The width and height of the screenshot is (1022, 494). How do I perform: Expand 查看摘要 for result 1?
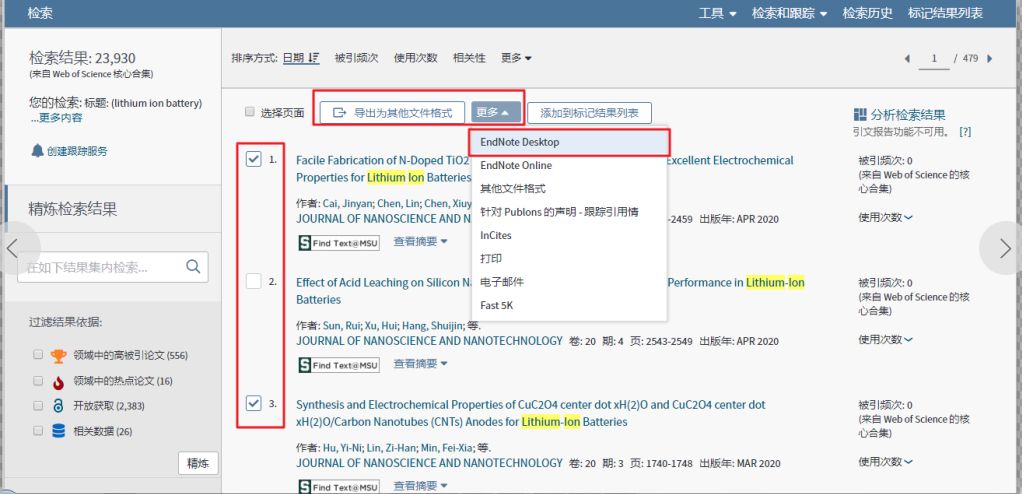(x=420, y=241)
